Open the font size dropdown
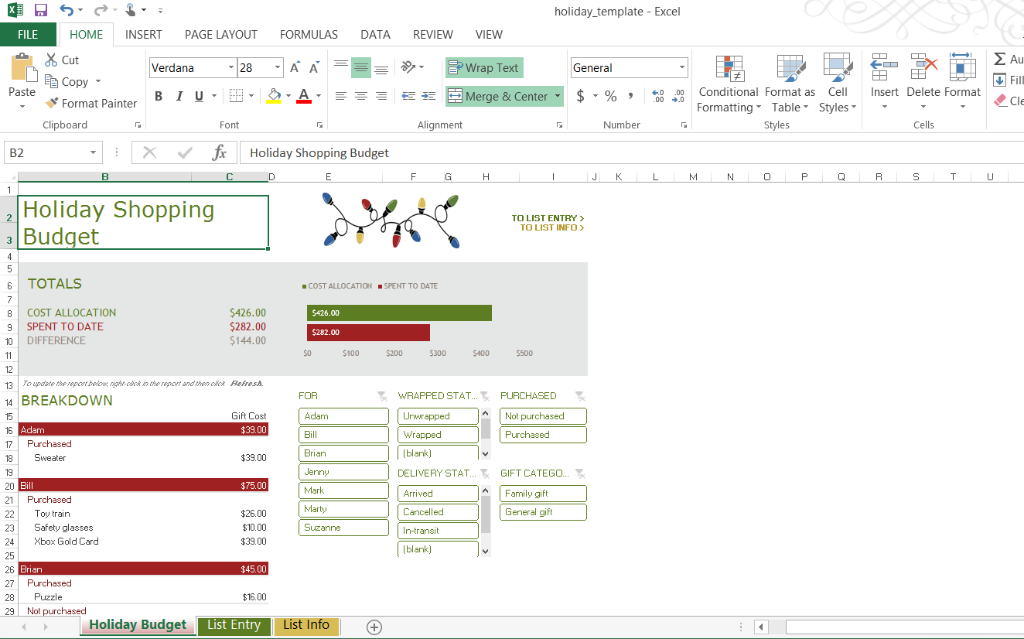This screenshot has height=639, width=1024. (278, 67)
